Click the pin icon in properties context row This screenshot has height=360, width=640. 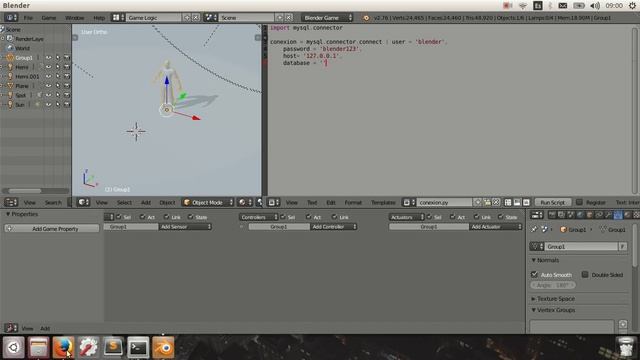pyautogui.click(x=534, y=229)
